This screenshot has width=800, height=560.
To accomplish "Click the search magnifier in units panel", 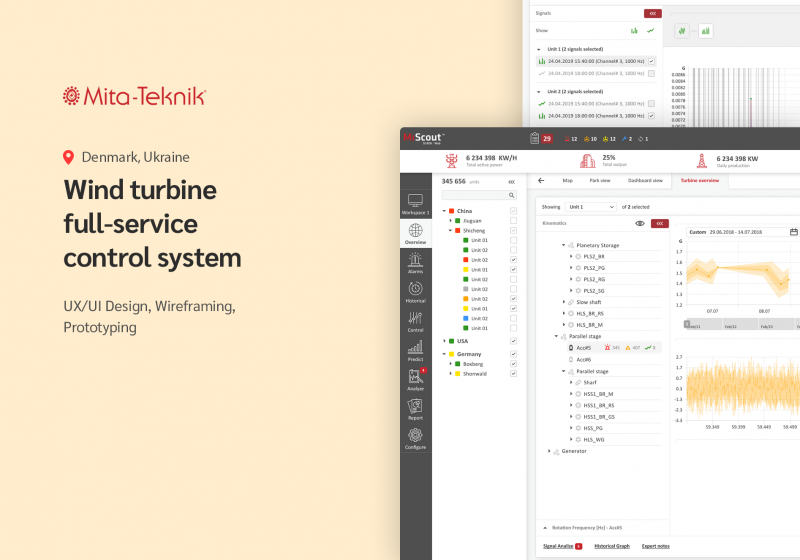I will [x=511, y=195].
